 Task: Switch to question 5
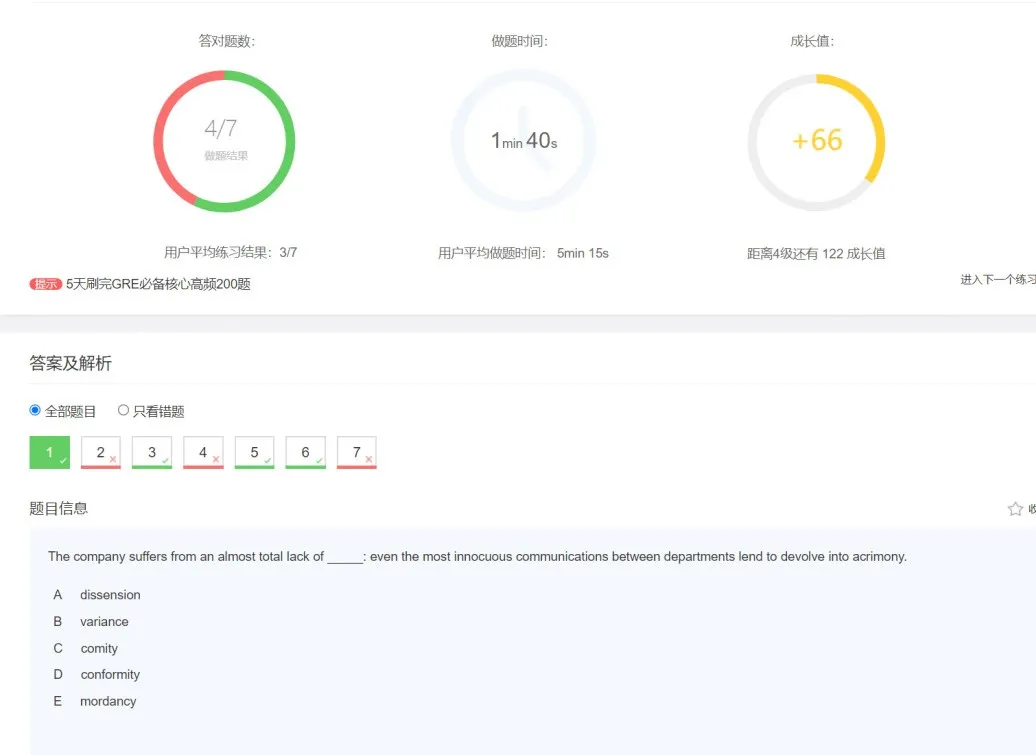tap(254, 453)
